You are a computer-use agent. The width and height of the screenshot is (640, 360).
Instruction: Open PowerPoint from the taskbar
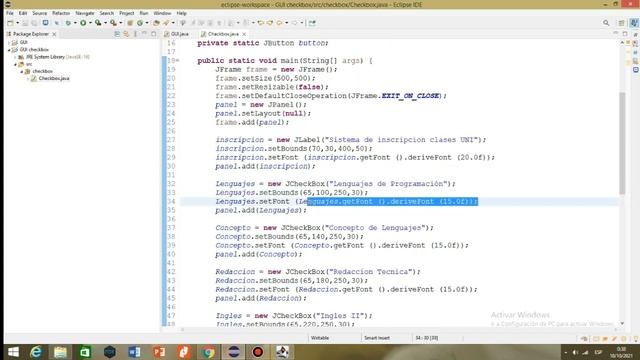click(159, 352)
